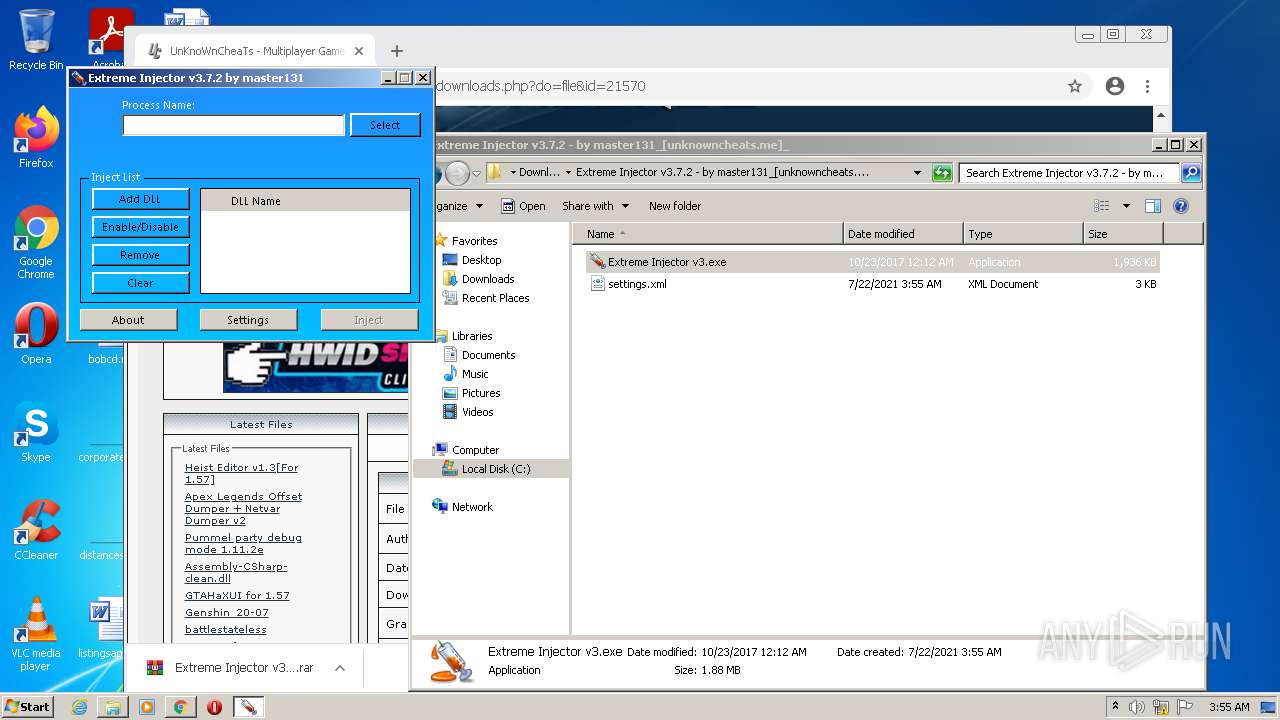This screenshot has height=720, width=1280.
Task: Toggle preview pane icon
Action: point(1153,206)
